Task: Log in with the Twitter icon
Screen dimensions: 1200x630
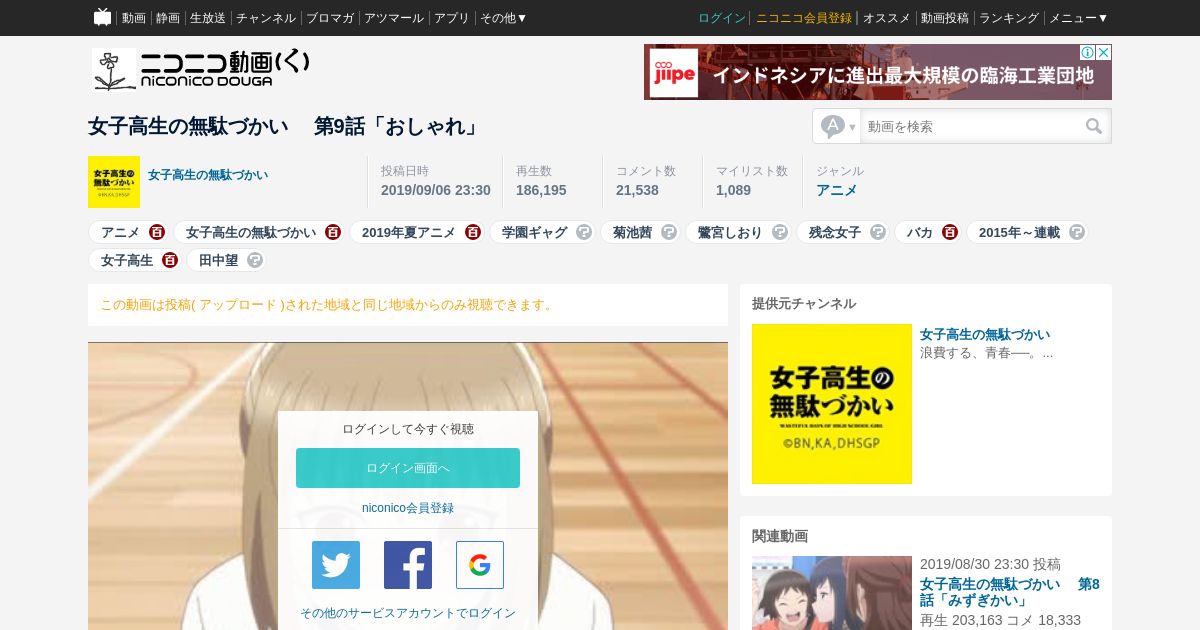Action: click(x=336, y=565)
